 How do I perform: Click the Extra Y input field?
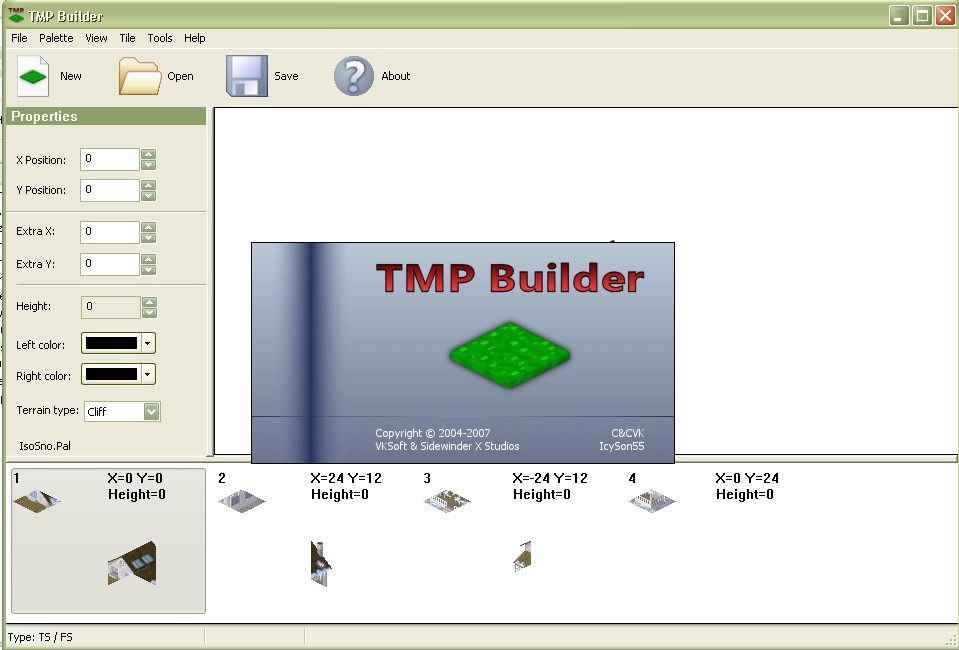109,264
